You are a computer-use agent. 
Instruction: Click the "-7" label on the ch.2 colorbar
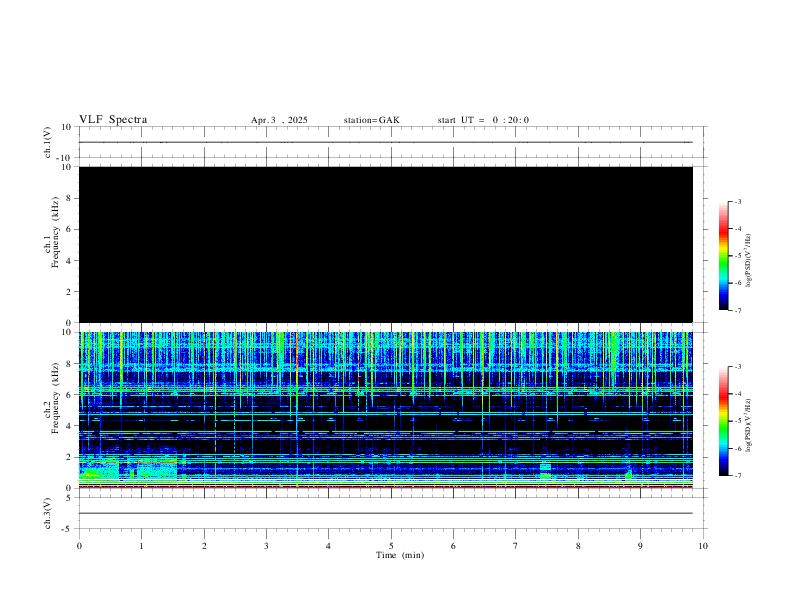click(737, 476)
